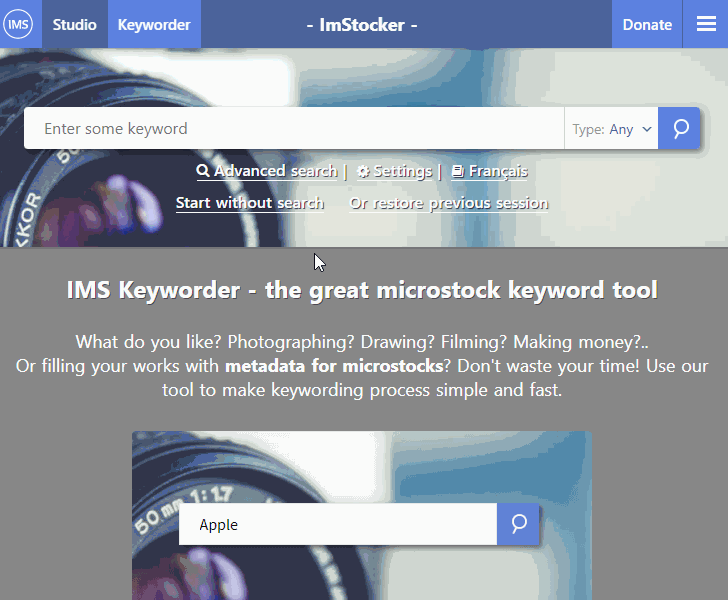Open the Studio tab

pos(75,24)
